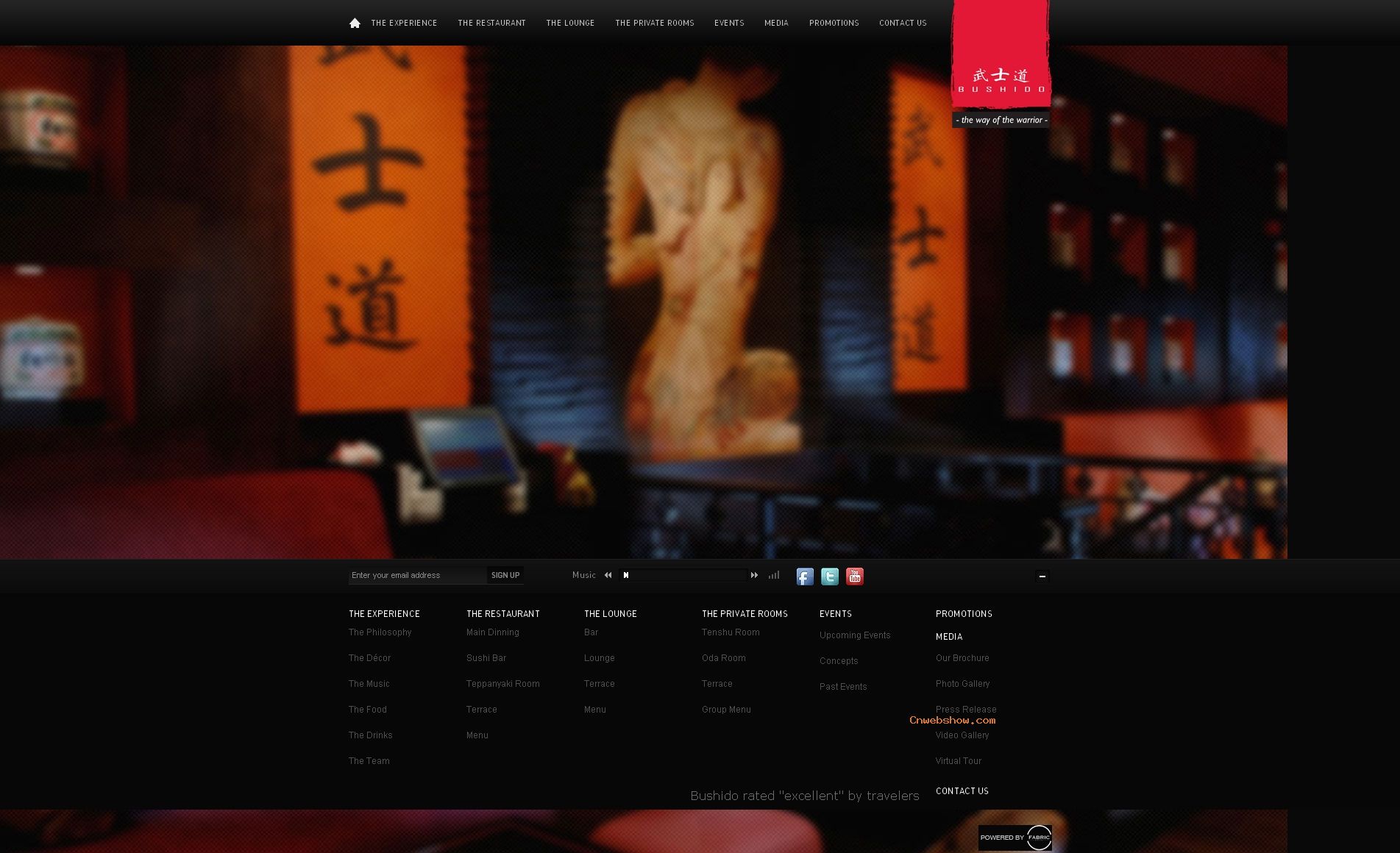Skip to next music track
This screenshot has width=1400, height=853.
click(x=754, y=575)
